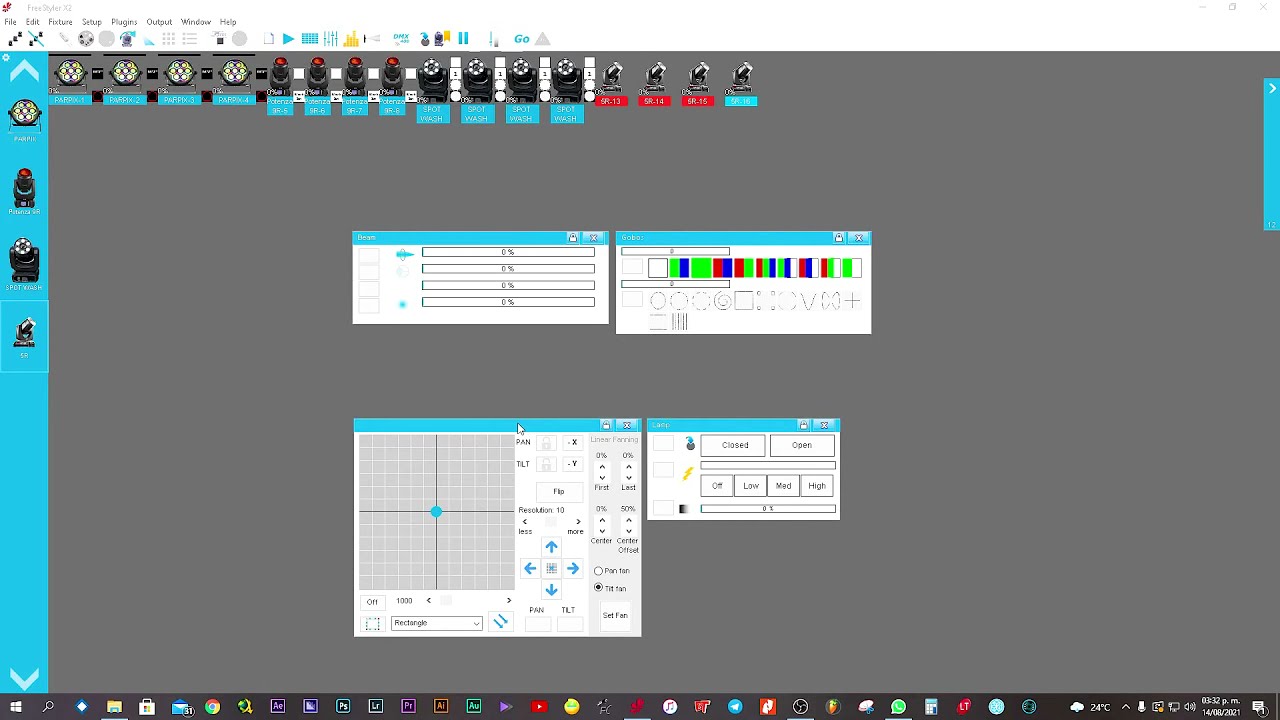Screen dimensions: 1280x720
Task: Select the SR-14 moving head fixture
Action: point(655,84)
